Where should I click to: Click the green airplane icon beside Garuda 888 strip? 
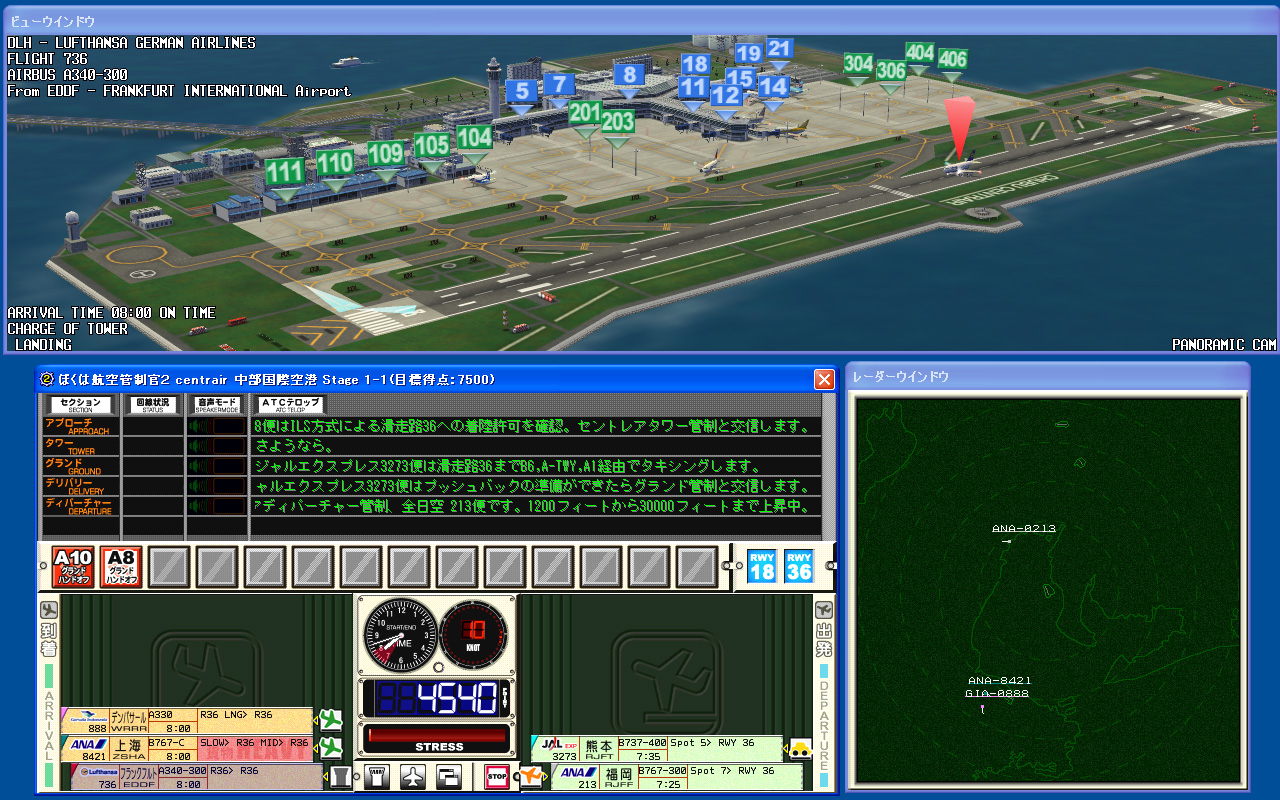(329, 720)
